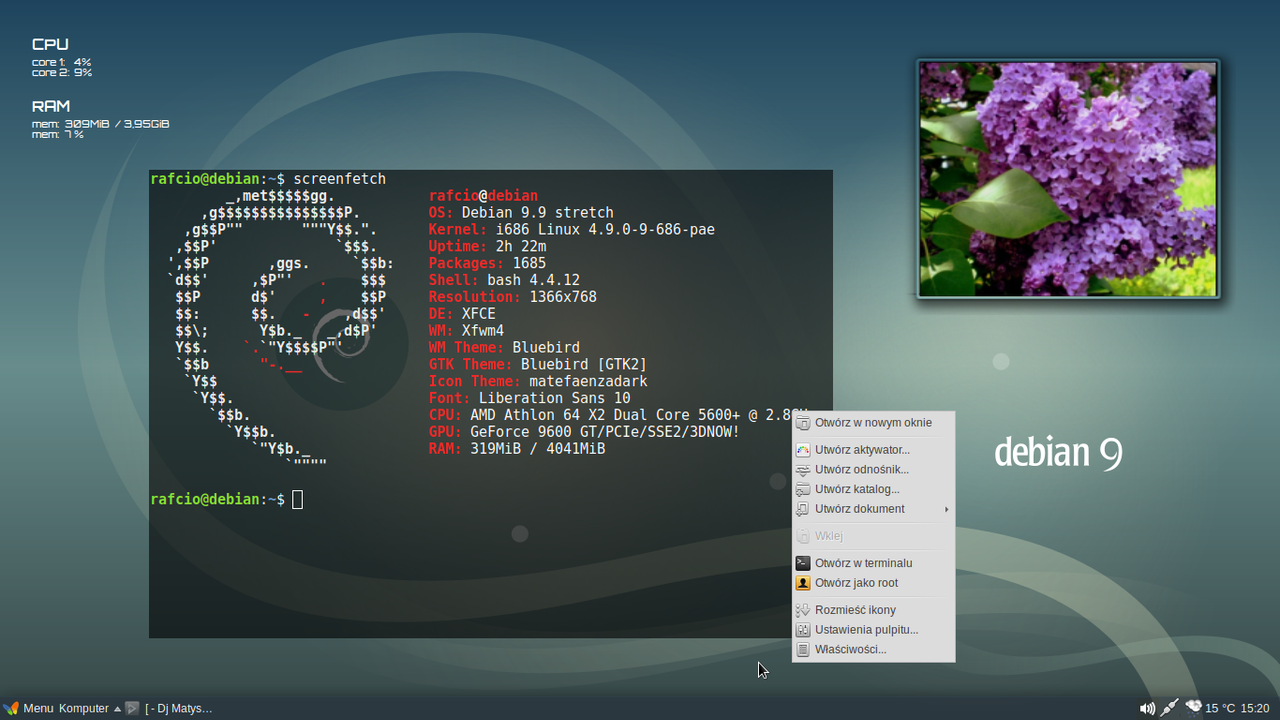Click the "Shell: bash 4.4.12" line
Image resolution: width=1280 pixels, height=720 pixels.
point(504,281)
